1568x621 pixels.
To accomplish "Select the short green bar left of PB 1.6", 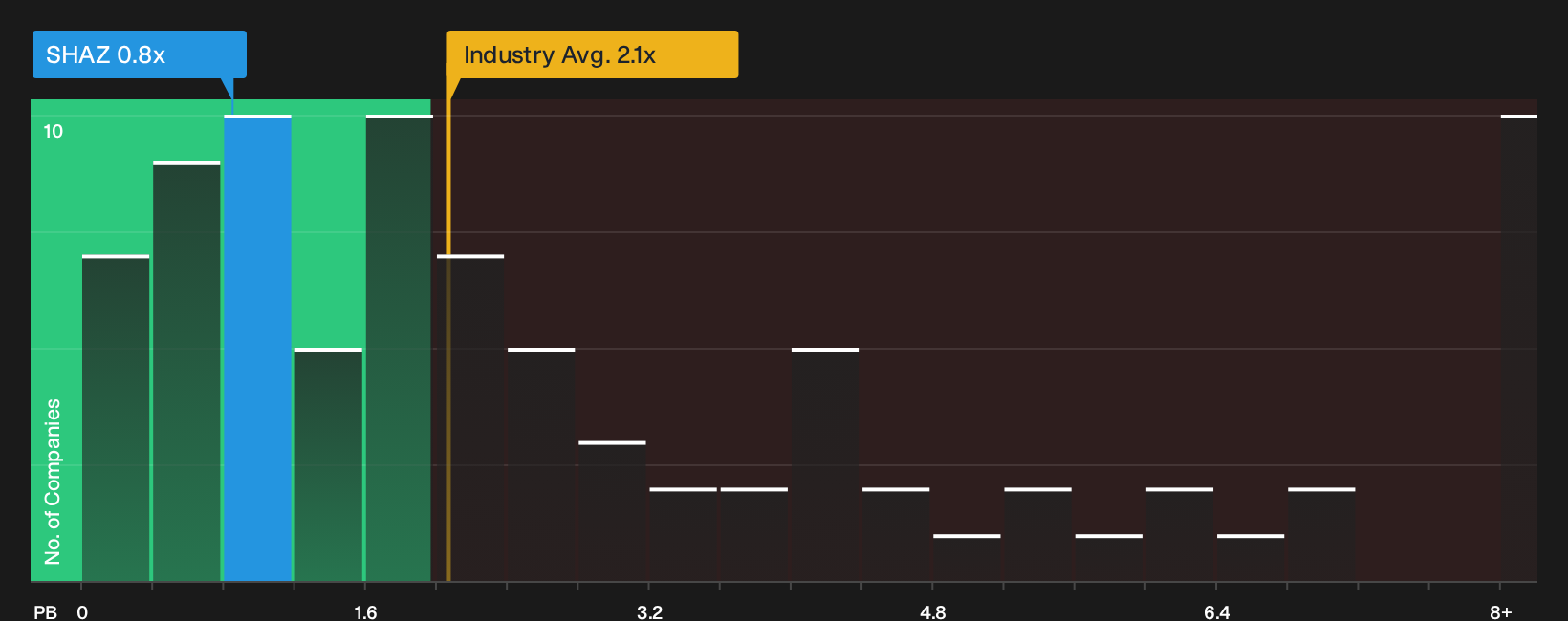I will coord(328,465).
